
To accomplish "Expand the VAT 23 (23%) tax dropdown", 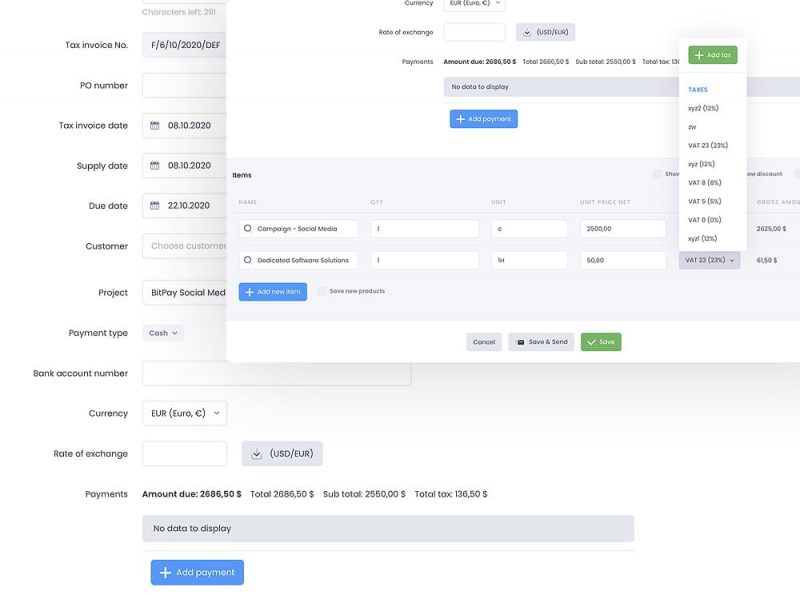I will 705,259.
